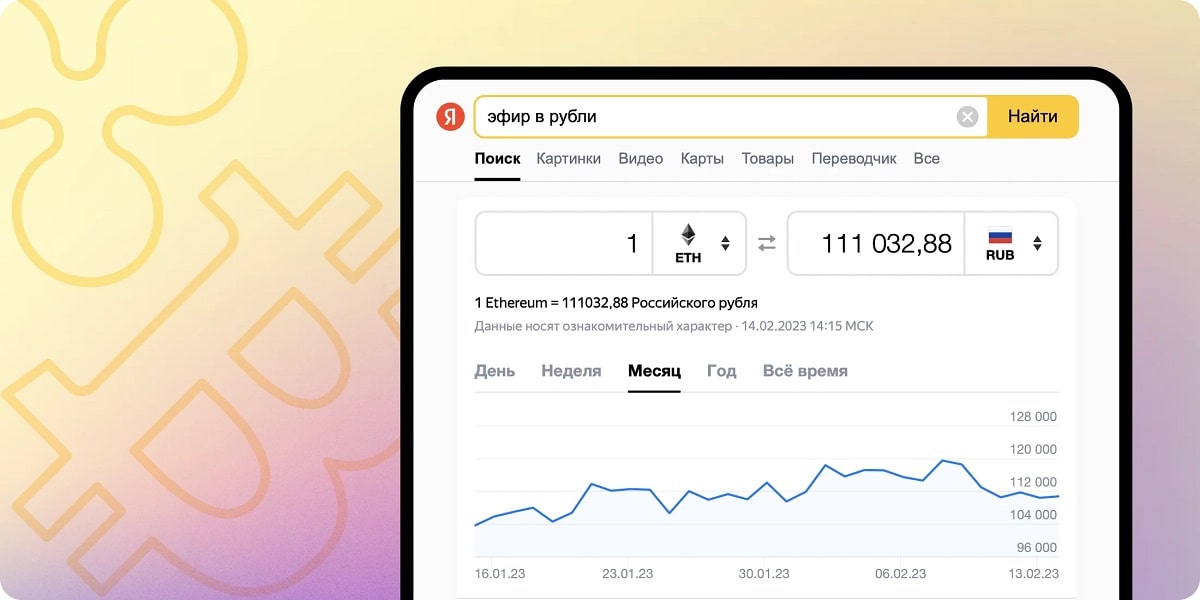
Task: Select the Неделя chart period
Action: 572,371
